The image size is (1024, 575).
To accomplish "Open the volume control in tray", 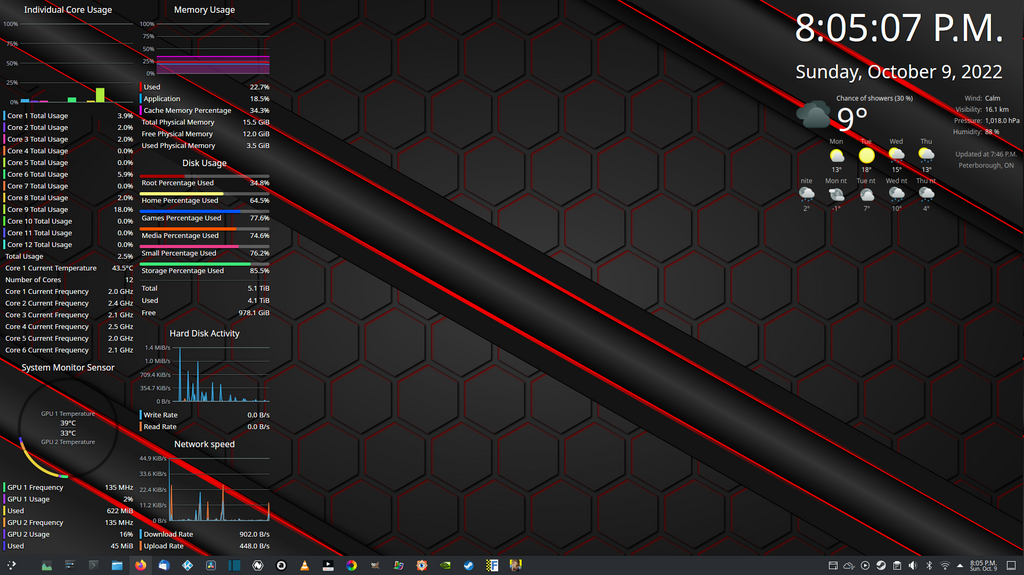I will tap(913, 565).
